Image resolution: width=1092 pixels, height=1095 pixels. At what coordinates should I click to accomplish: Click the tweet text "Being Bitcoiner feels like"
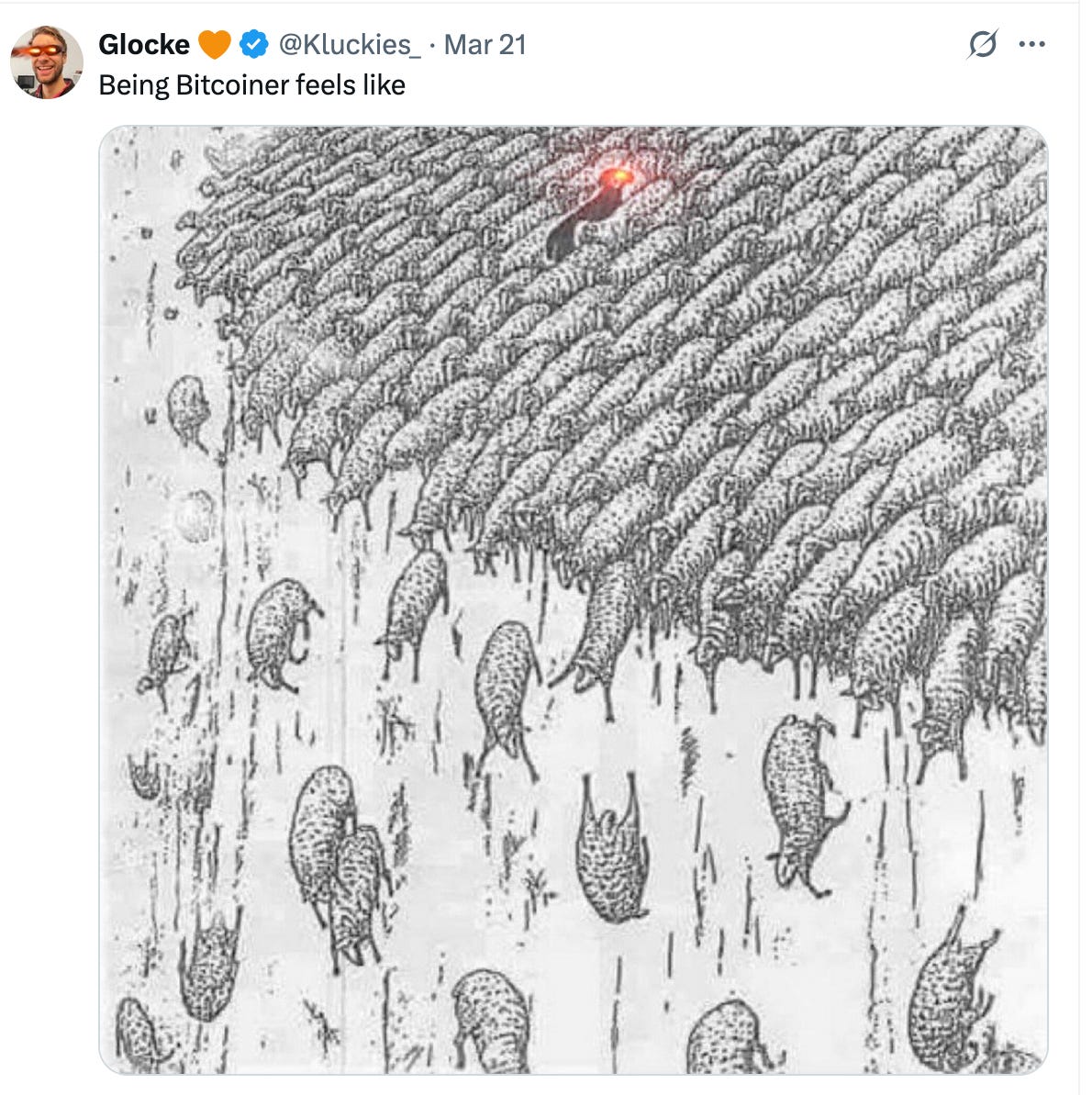click(x=252, y=85)
